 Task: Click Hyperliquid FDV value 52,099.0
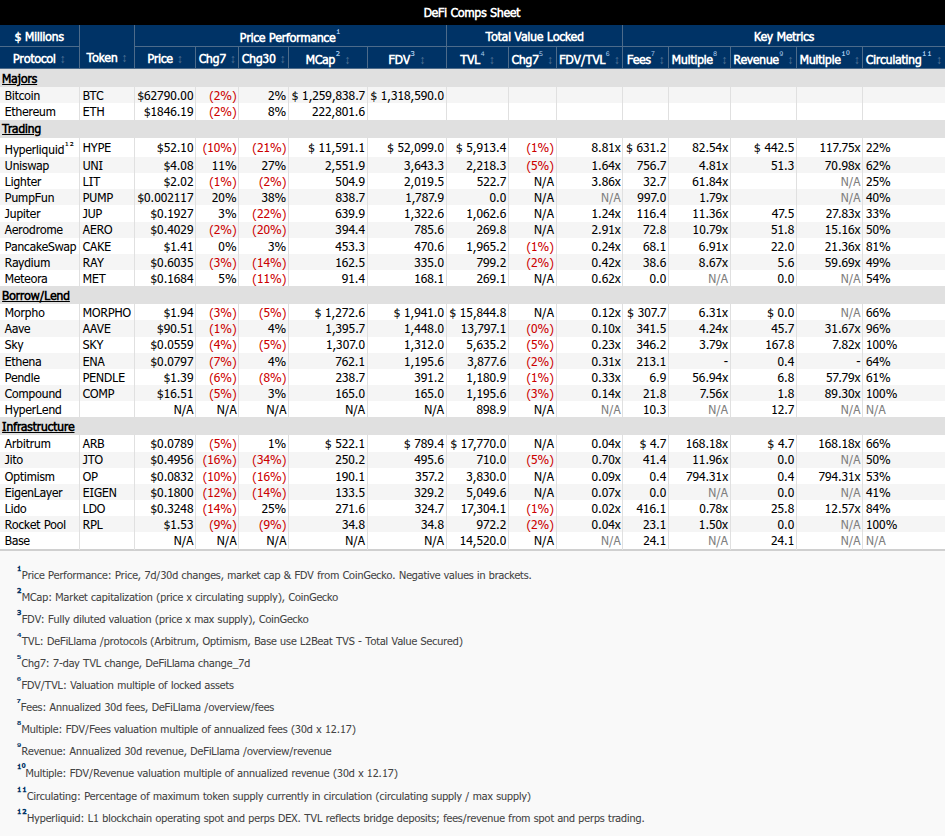(x=416, y=148)
